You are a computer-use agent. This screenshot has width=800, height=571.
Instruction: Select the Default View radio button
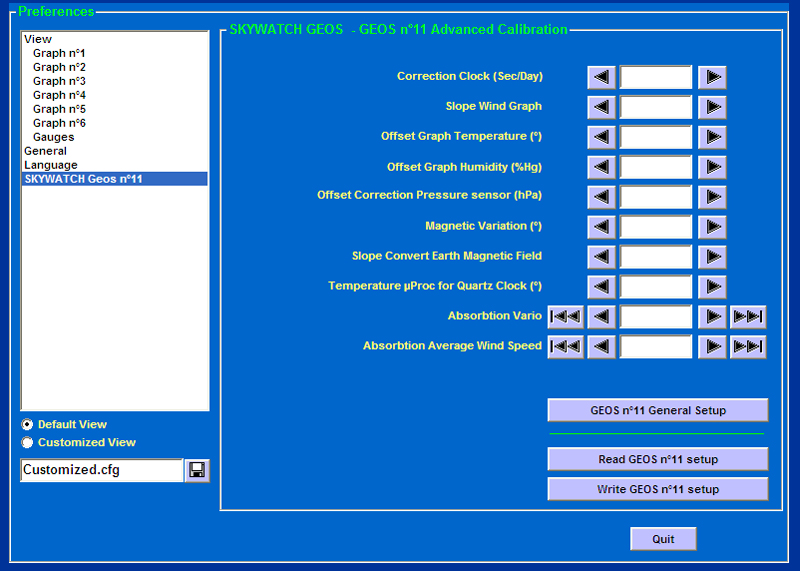pyautogui.click(x=27, y=425)
